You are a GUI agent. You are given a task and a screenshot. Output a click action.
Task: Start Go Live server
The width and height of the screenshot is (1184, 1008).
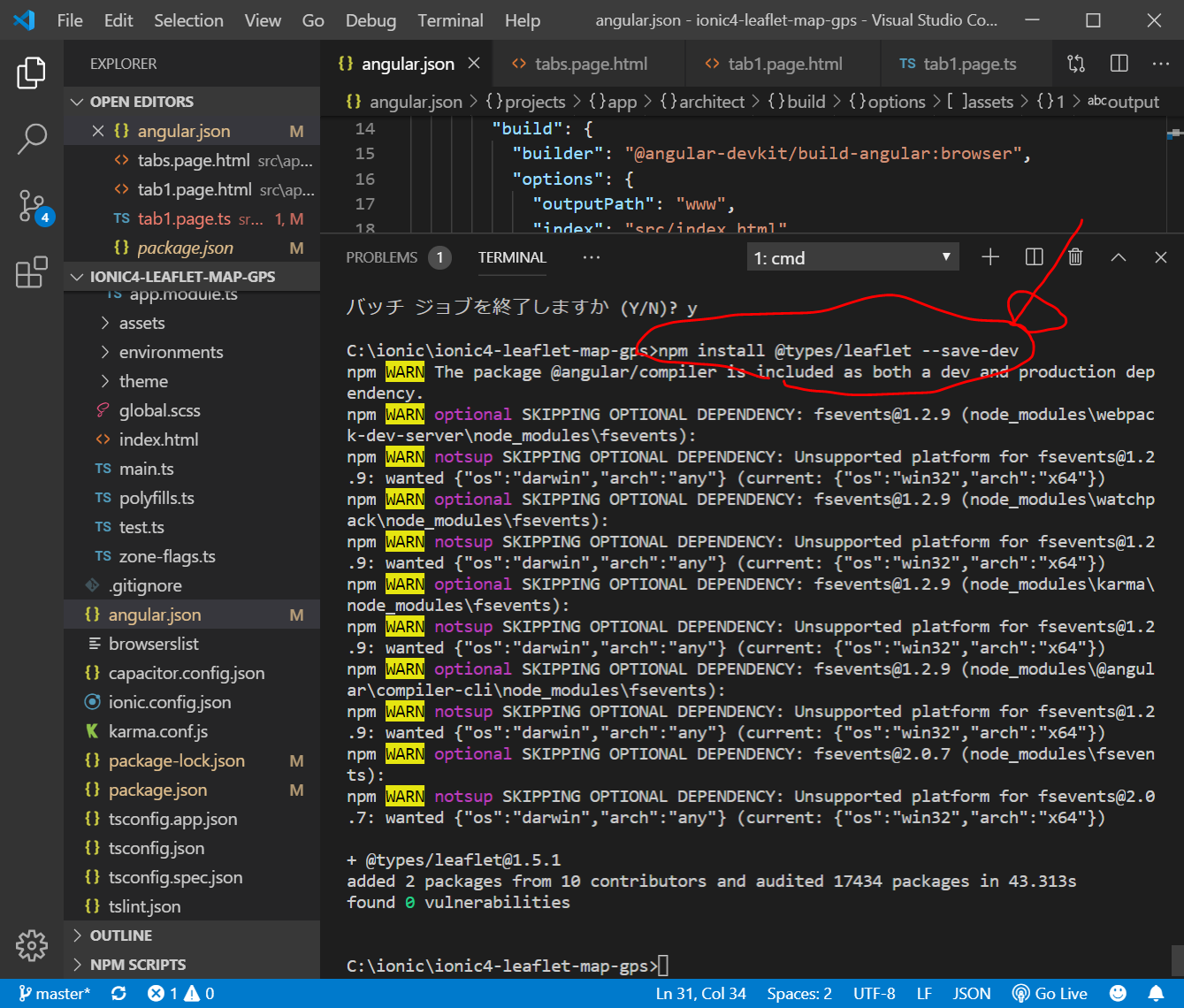(x=1050, y=994)
